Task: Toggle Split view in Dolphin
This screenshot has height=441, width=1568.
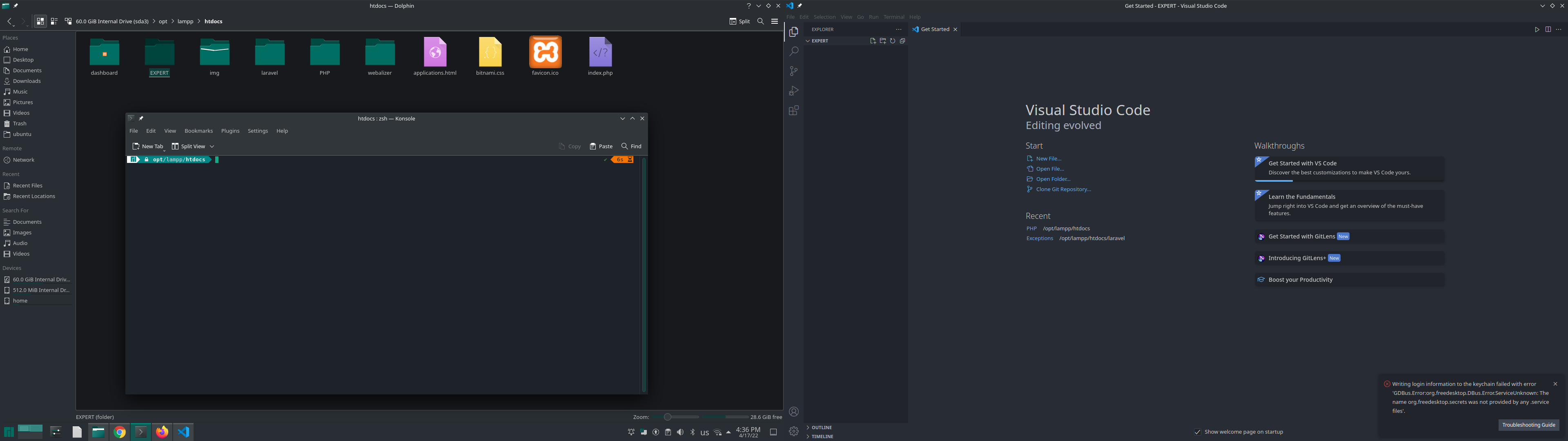Action: tap(739, 21)
